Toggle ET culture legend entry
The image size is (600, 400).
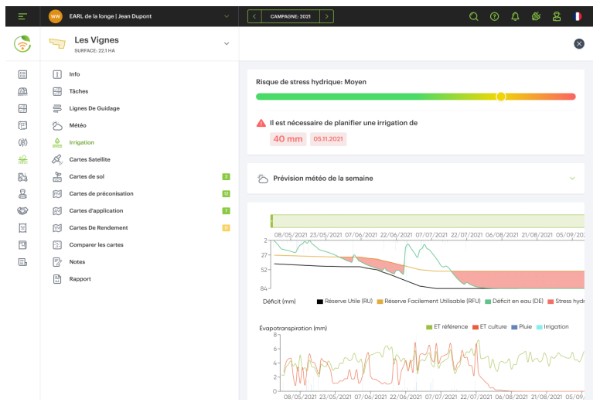[x=490, y=327]
